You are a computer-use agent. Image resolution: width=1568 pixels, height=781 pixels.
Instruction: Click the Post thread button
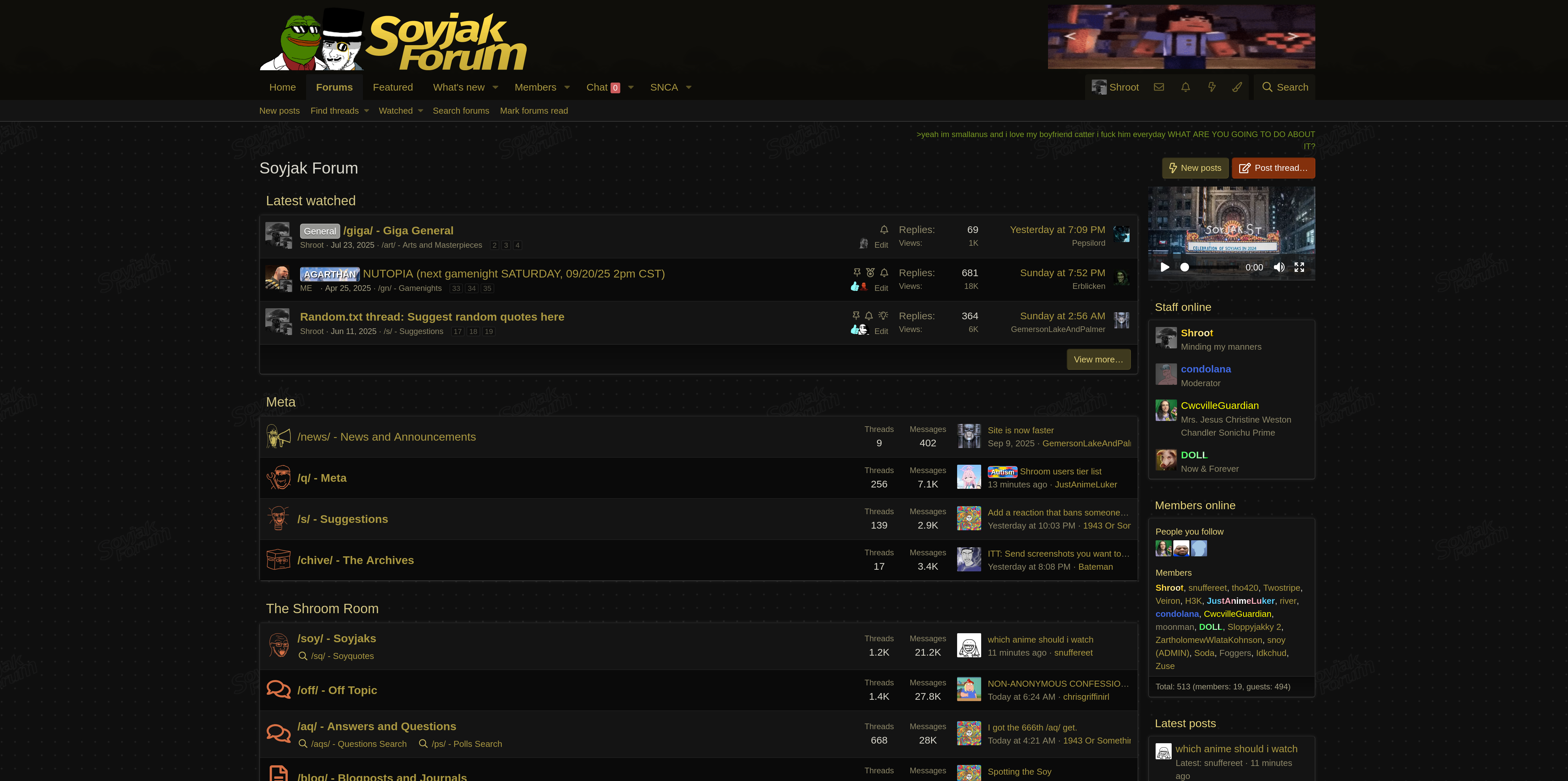(x=1273, y=168)
